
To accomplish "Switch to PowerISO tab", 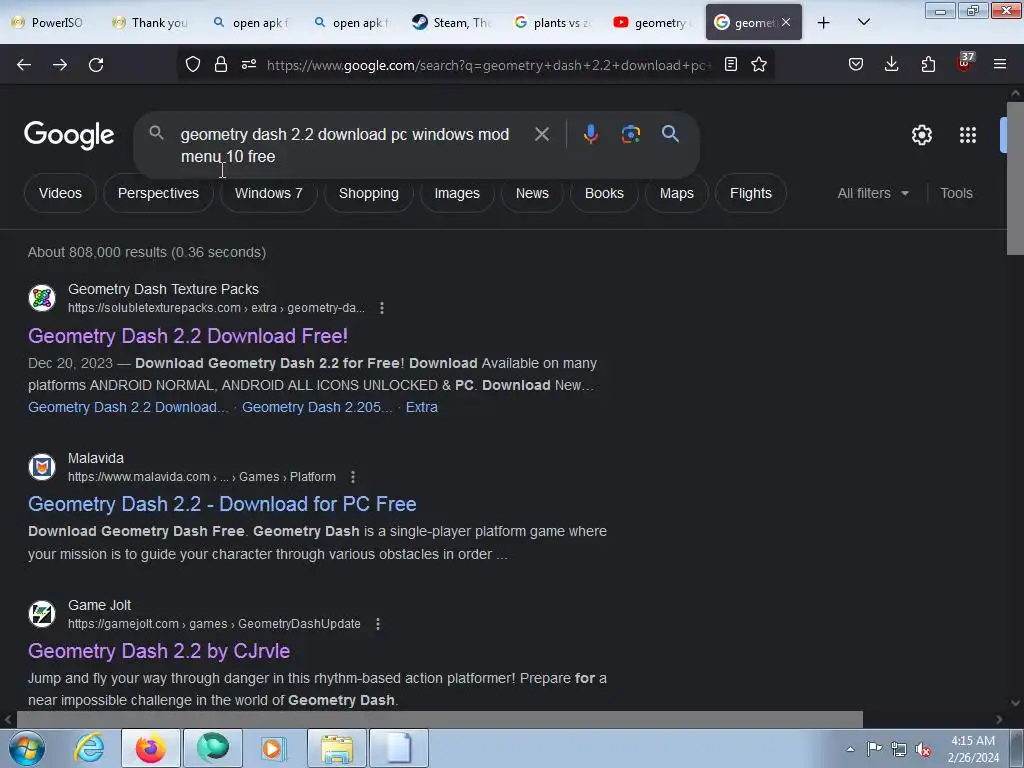I will point(47,23).
